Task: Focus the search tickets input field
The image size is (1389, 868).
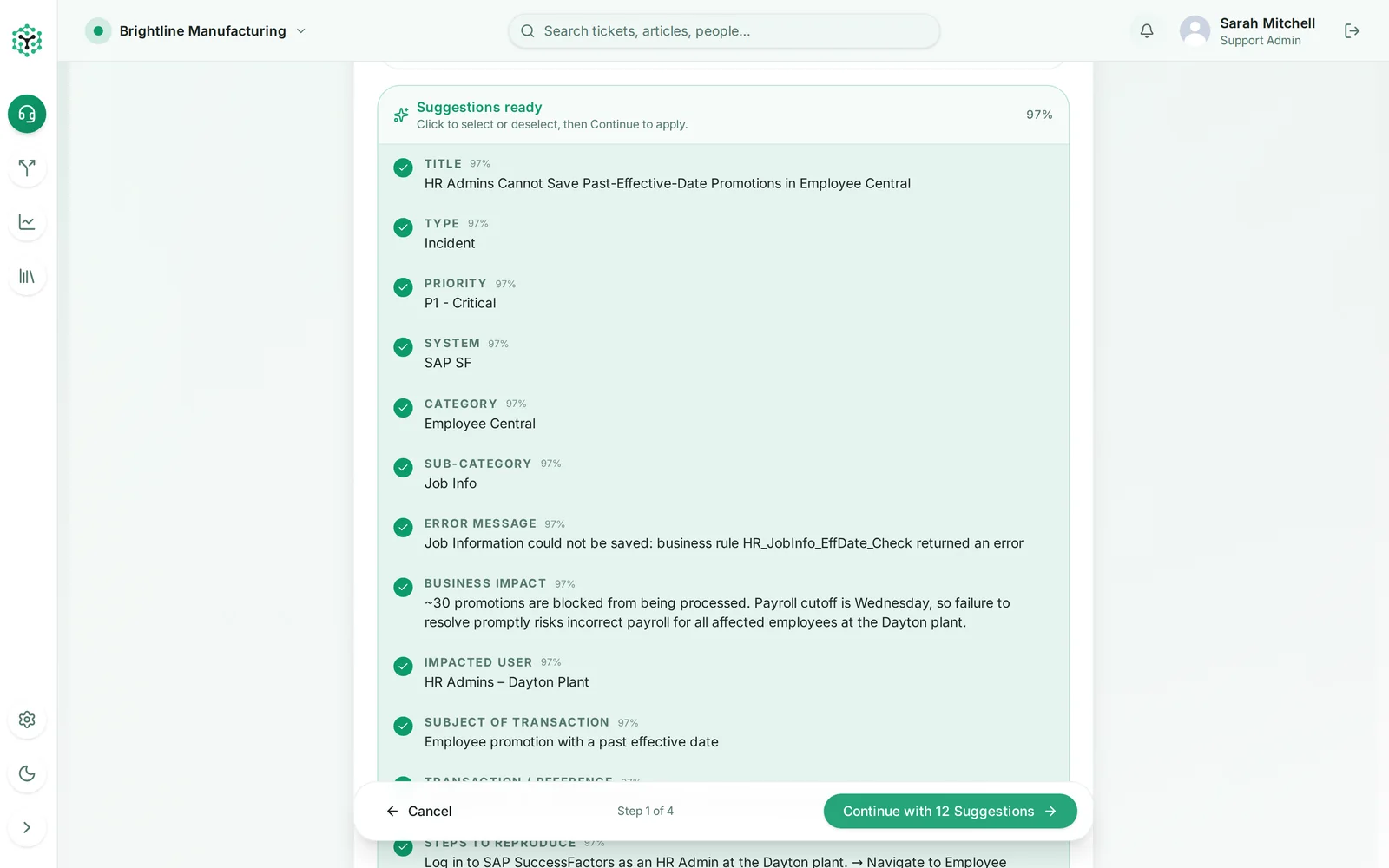Action: (724, 31)
